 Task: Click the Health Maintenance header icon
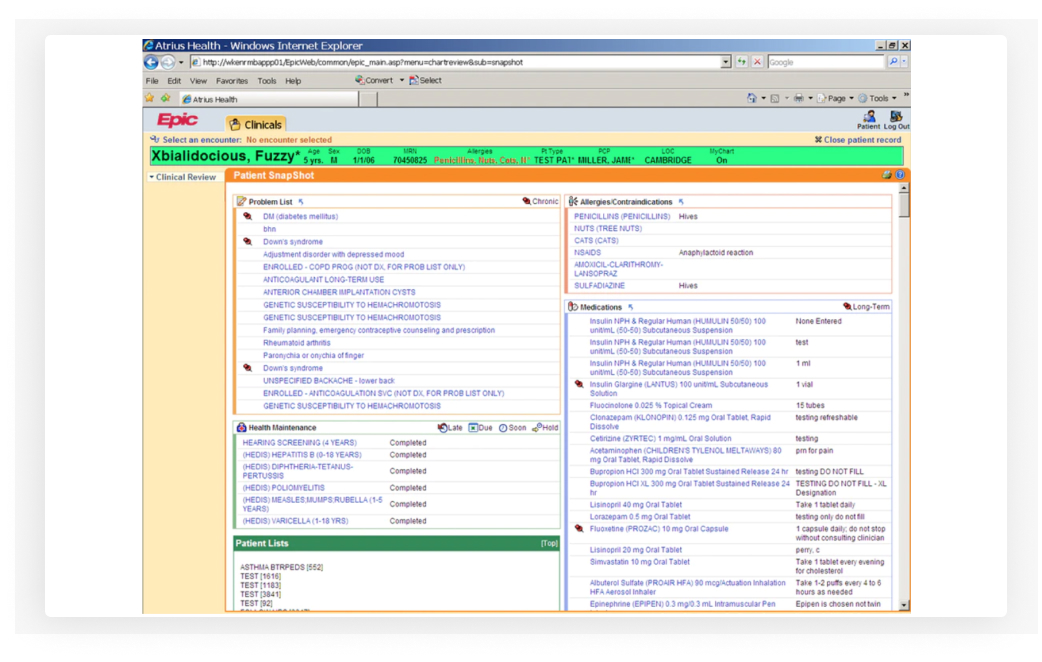(x=241, y=428)
